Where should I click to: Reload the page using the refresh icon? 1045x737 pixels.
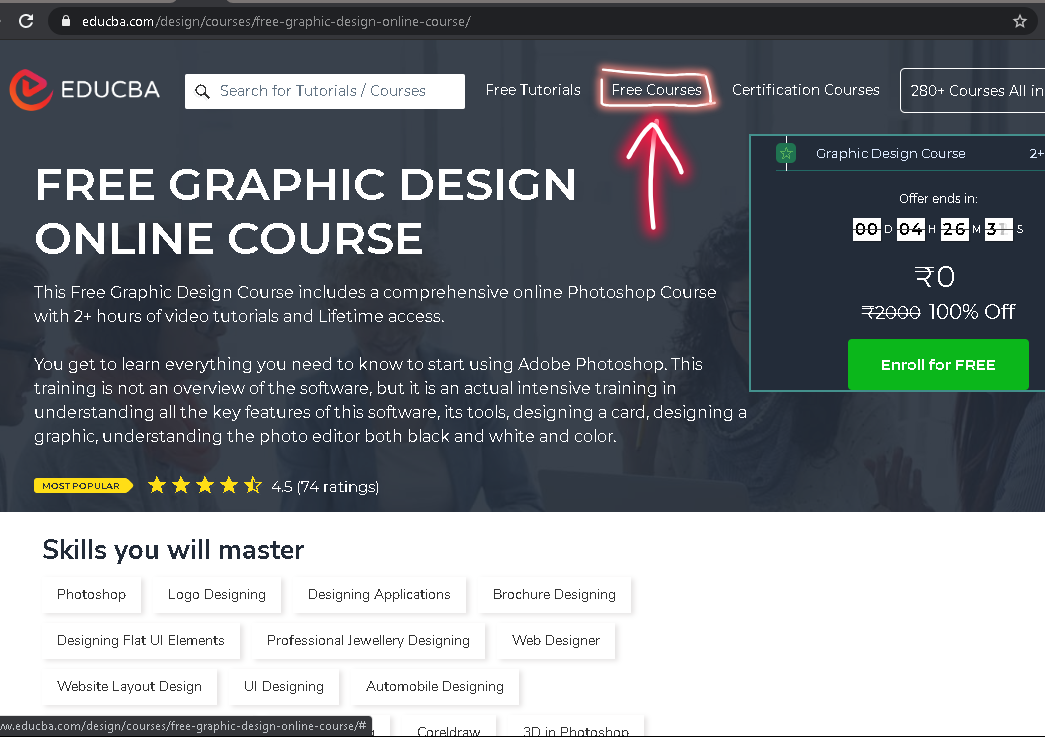pos(26,20)
